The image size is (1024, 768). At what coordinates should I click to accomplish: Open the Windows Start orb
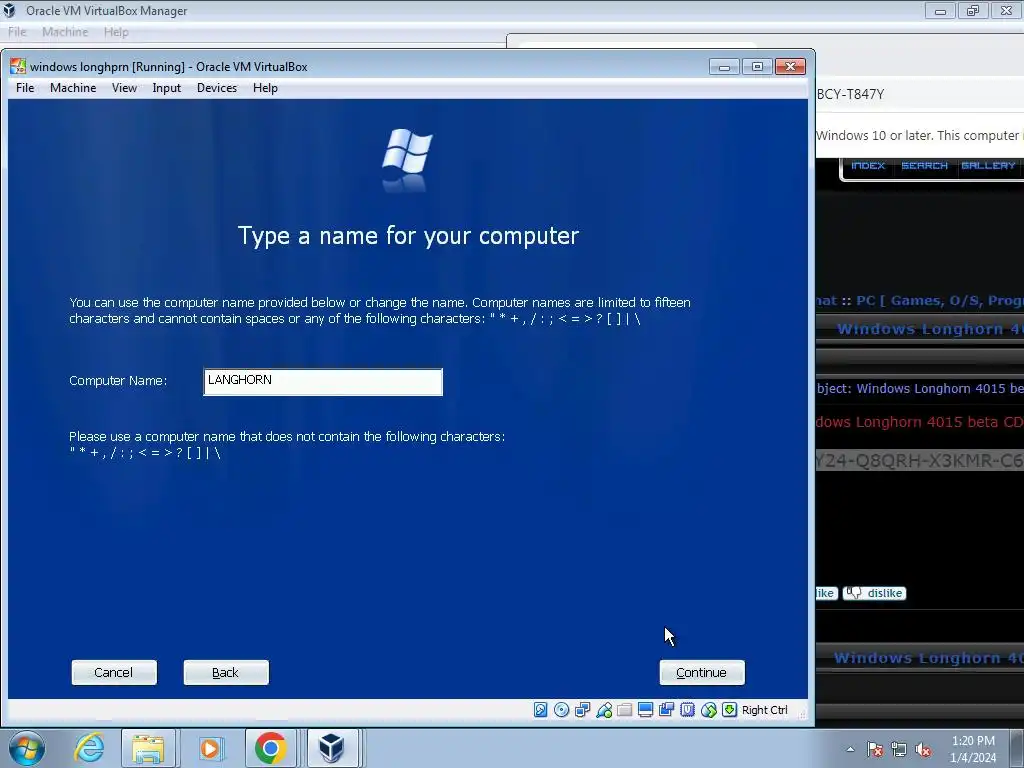point(27,748)
